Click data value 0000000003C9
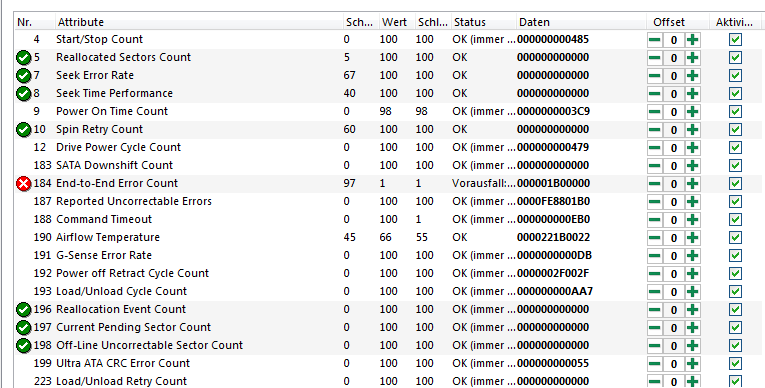The image size is (765, 388). 553,112
